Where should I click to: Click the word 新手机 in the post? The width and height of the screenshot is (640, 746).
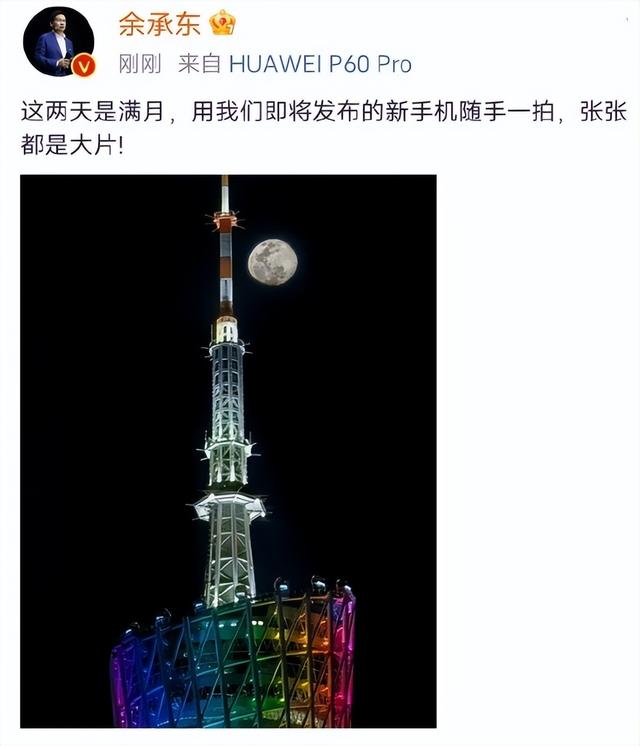tap(421, 112)
